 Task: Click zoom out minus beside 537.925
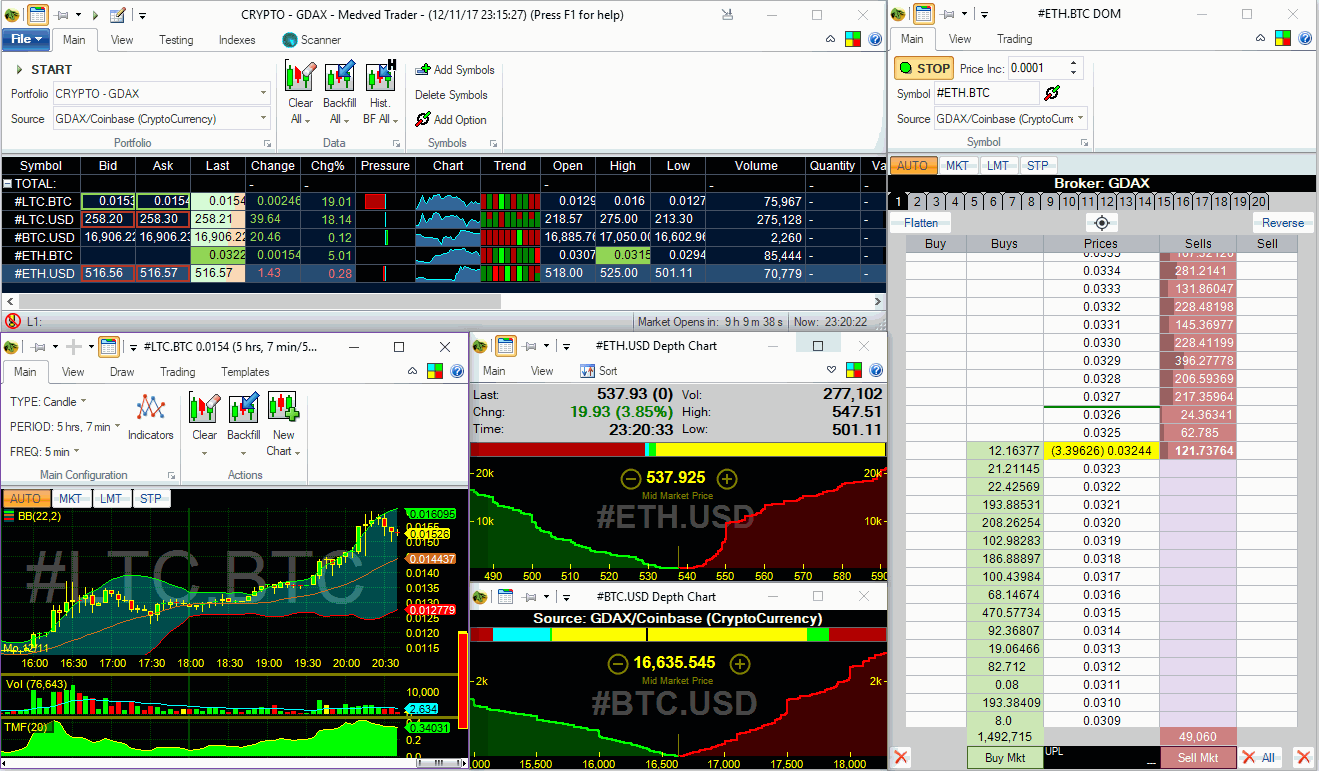630,479
